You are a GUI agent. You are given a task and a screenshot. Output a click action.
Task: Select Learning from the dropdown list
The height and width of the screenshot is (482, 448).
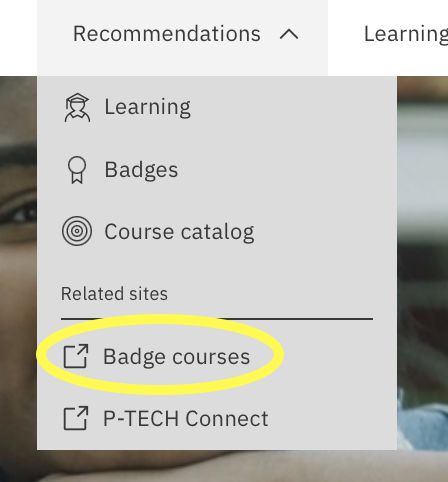(147, 107)
